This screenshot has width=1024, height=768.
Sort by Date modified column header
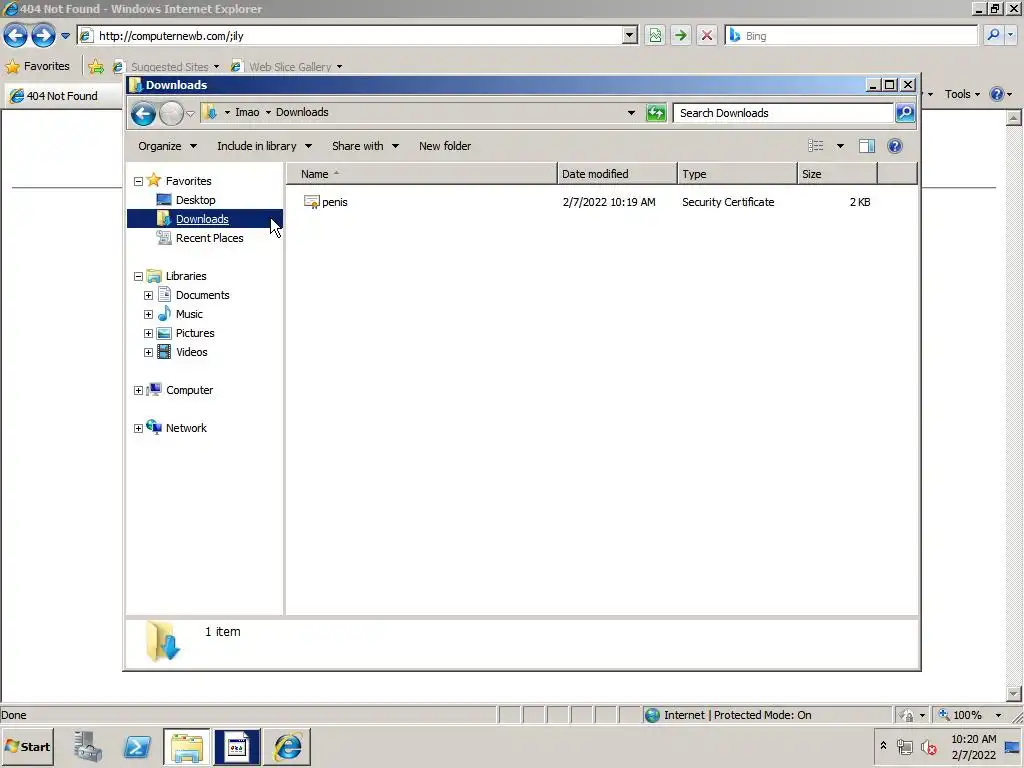617,174
